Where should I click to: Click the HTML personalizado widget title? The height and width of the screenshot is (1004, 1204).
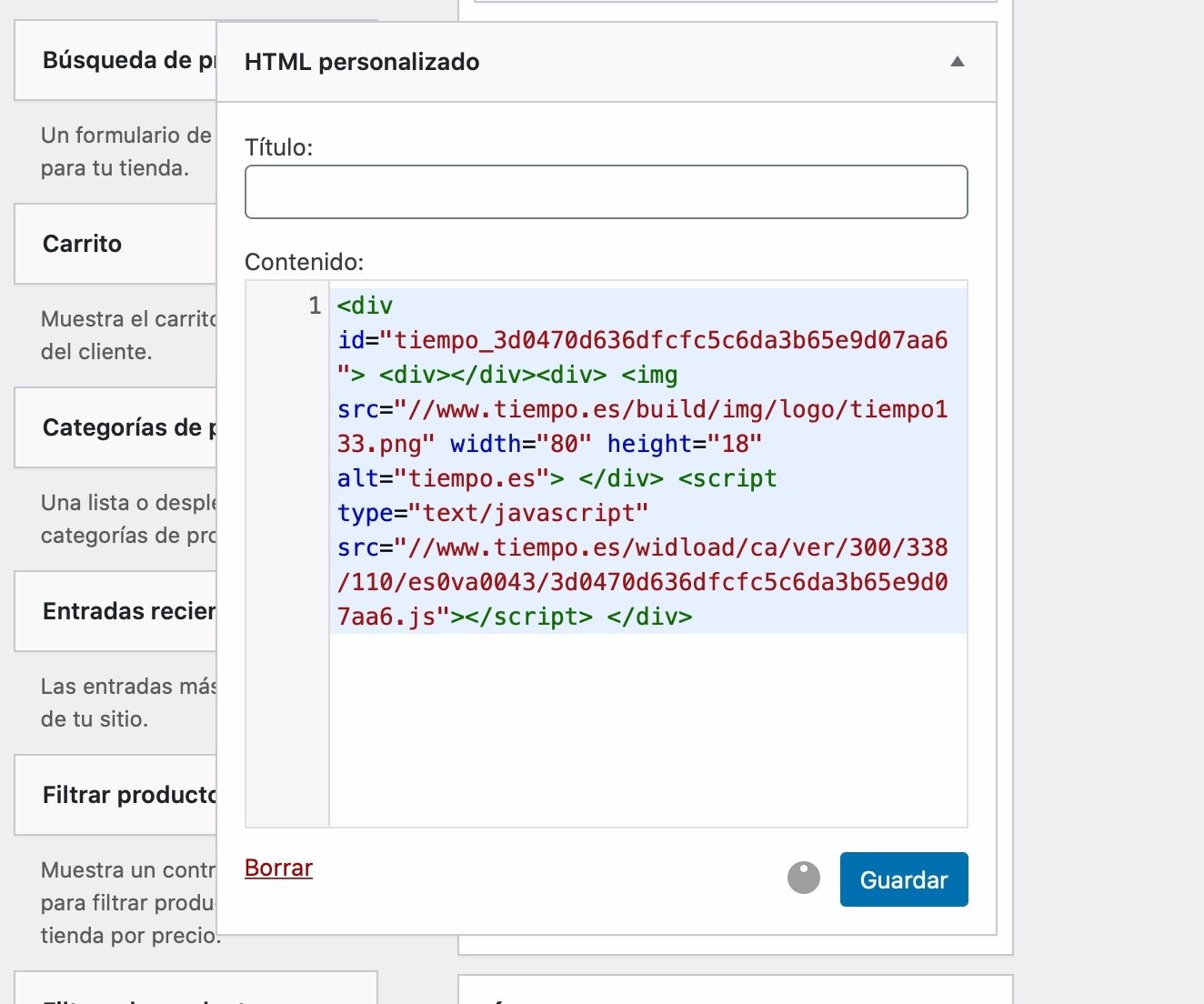362,62
